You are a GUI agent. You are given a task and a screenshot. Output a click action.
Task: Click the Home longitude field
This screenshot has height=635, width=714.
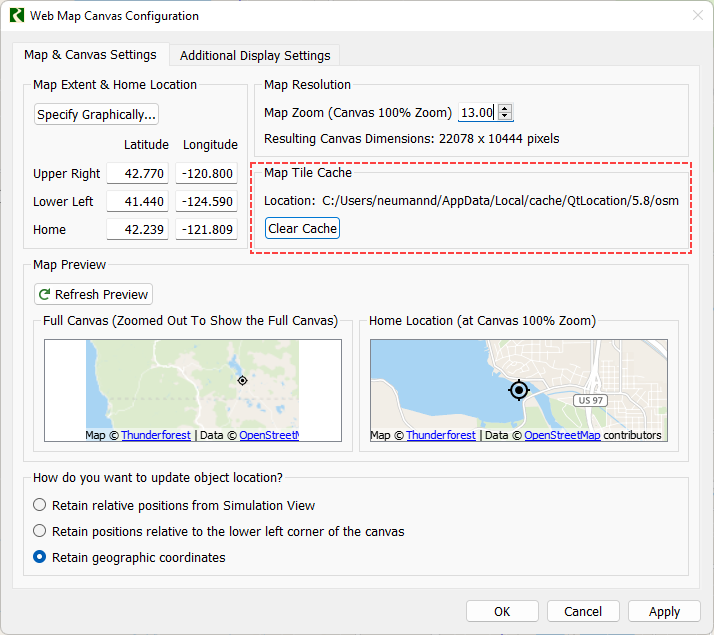pyautogui.click(x=207, y=229)
